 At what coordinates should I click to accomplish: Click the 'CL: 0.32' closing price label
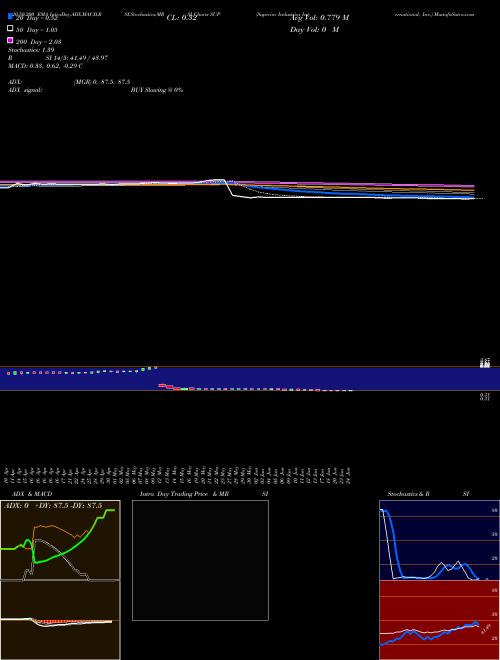click(x=181, y=18)
